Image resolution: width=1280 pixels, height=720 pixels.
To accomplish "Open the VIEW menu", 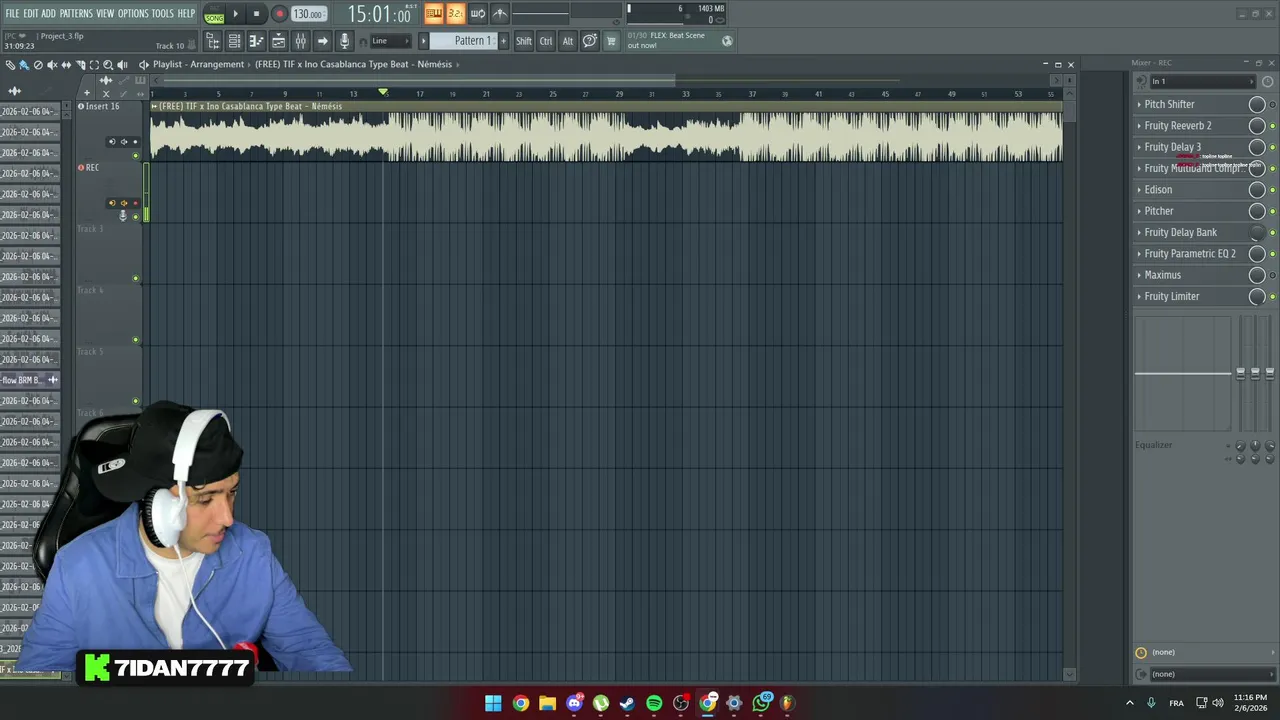I will [x=105, y=13].
